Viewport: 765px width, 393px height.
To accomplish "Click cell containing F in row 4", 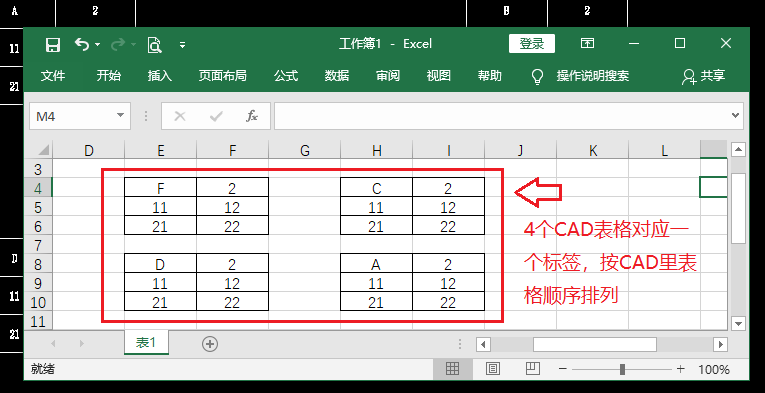I will coord(161,188).
